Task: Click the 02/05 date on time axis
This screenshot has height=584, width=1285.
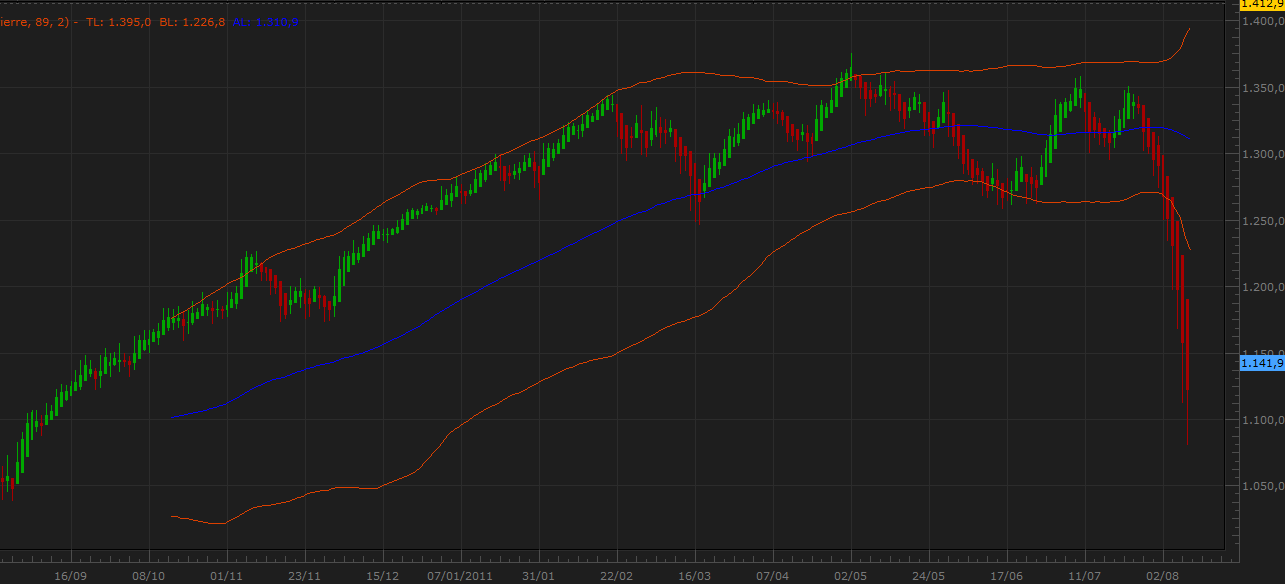Action: coord(850,576)
